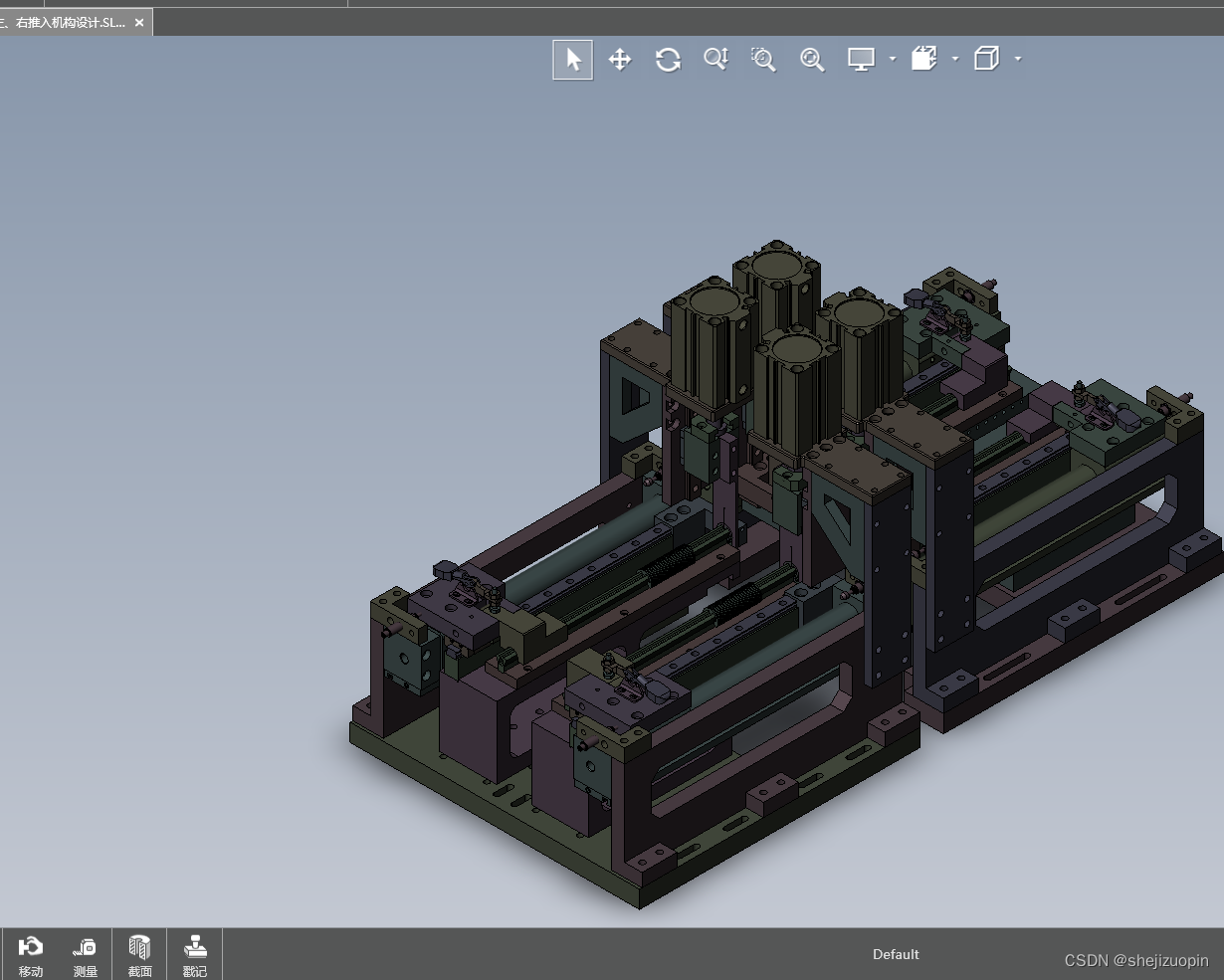Expand the monitor icon dropdown arrow
Image resolution: width=1224 pixels, height=980 pixels.
(893, 60)
